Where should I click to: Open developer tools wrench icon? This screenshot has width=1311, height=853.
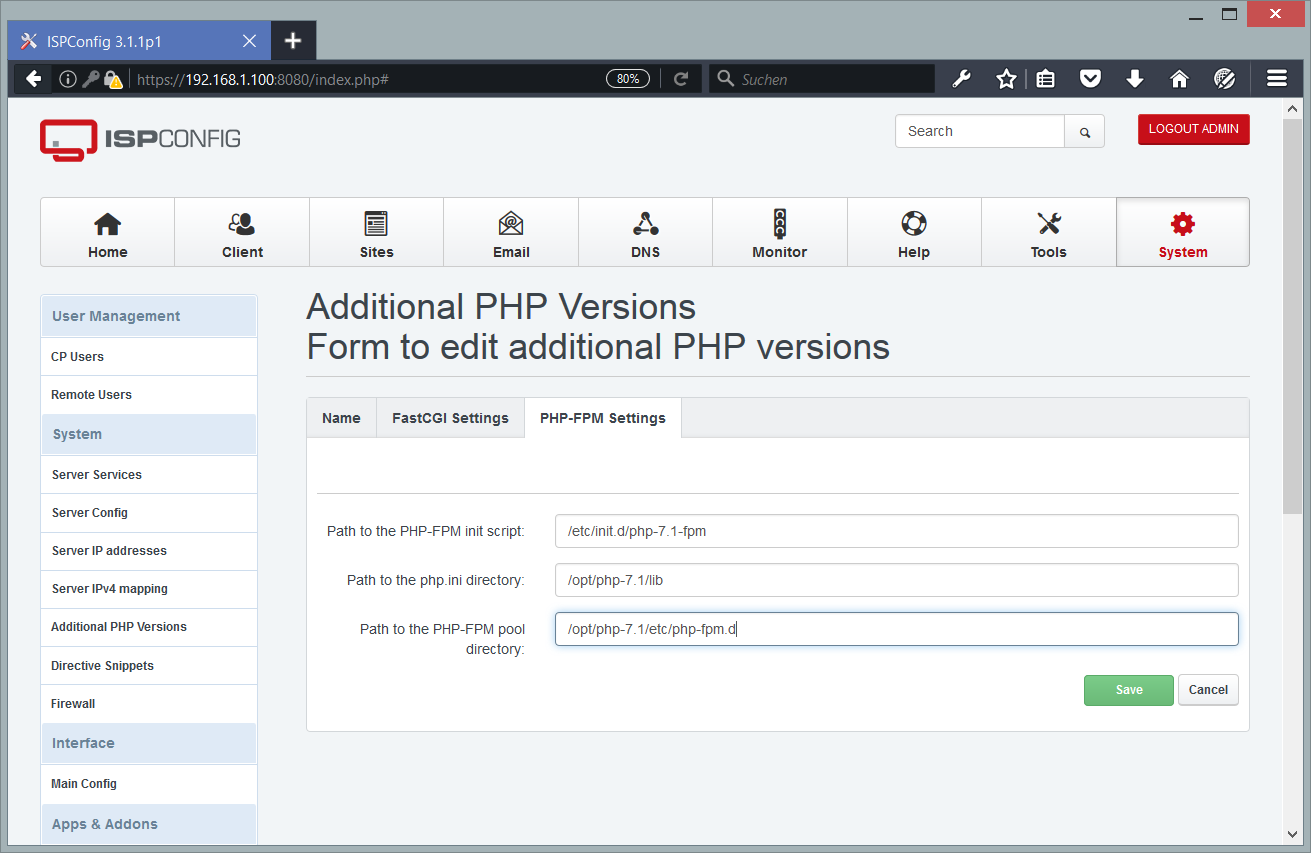coord(962,79)
